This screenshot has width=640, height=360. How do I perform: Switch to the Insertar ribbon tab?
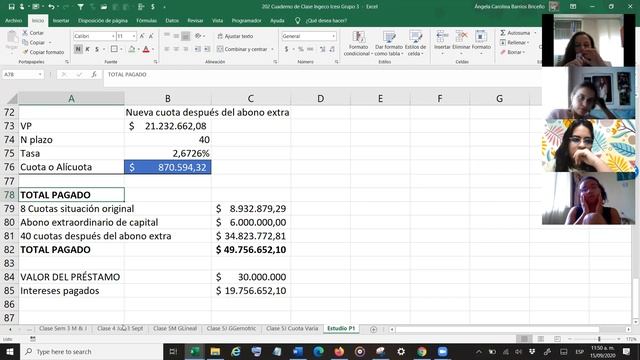pos(61,20)
